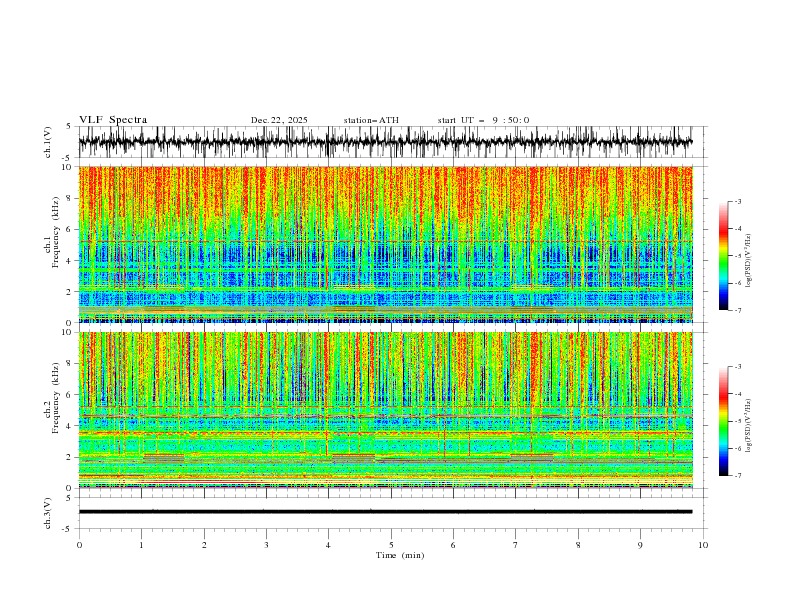Click the ch.2 "Frequency (kHz)" axis label
The height and width of the screenshot is (612, 792).
tap(56, 396)
